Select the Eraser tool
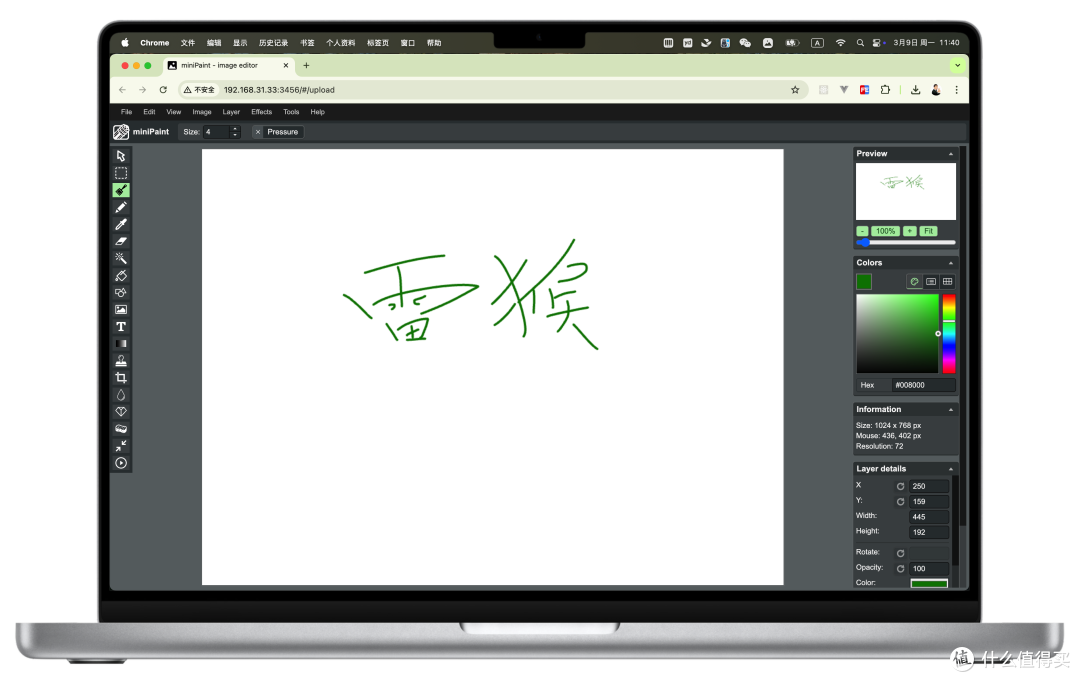Screen dimensions: 1080x682 [121, 241]
